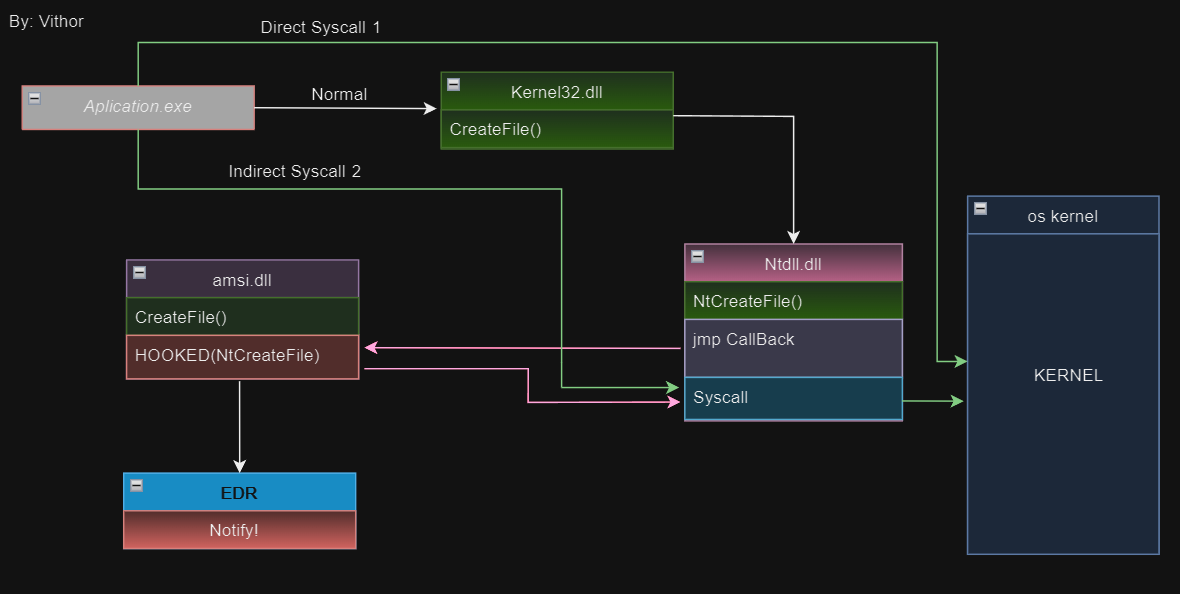Select the EDR title text
Image resolution: width=1180 pixels, height=594 pixels.
(x=239, y=493)
